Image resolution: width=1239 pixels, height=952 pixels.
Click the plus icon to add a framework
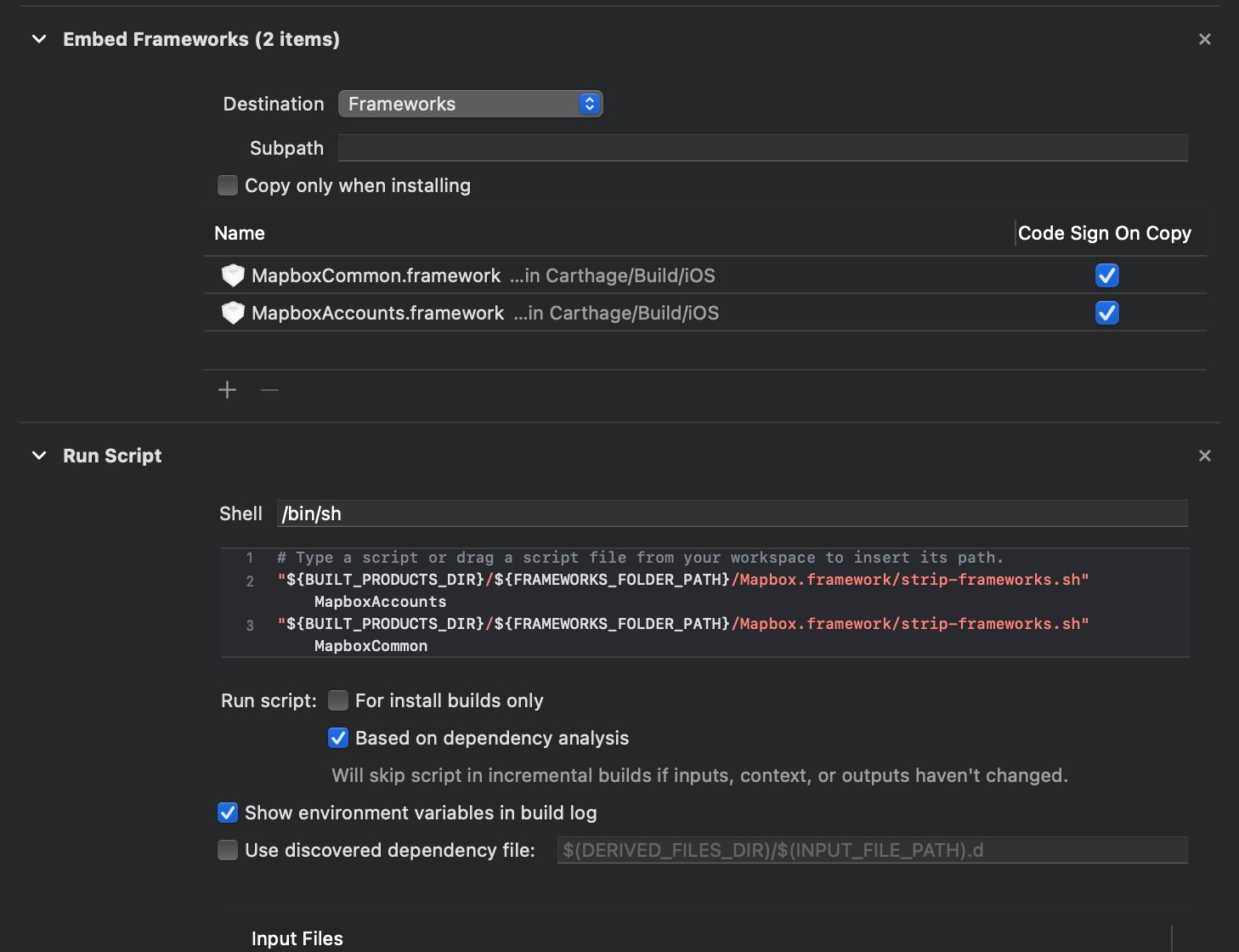227,389
